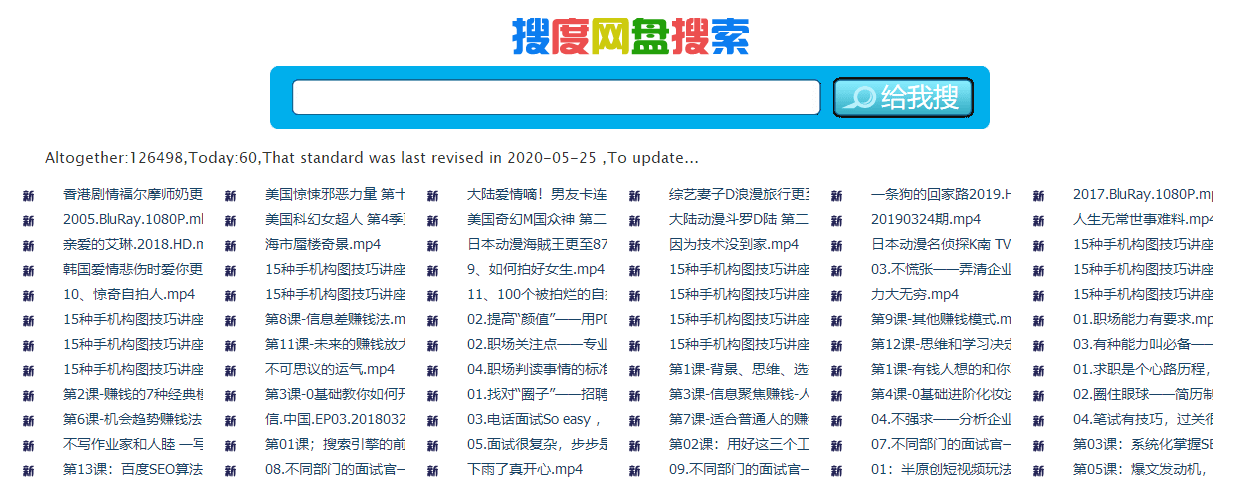Viewport: 1246px width, 496px height.
Task: Click the search text input box
Action: pyautogui.click(x=556, y=97)
